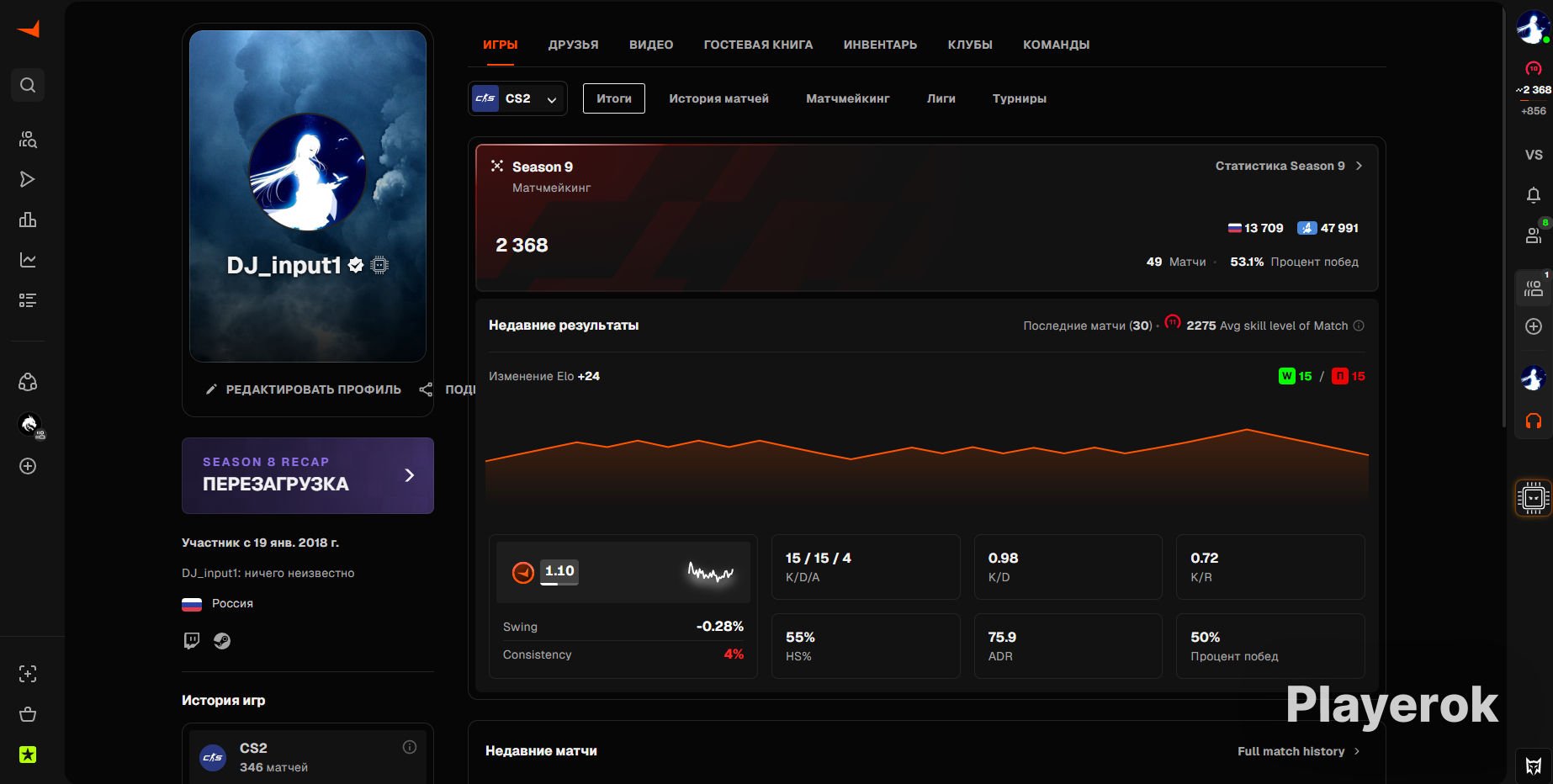Select the Матчмейкинг sub-tab

848,98
